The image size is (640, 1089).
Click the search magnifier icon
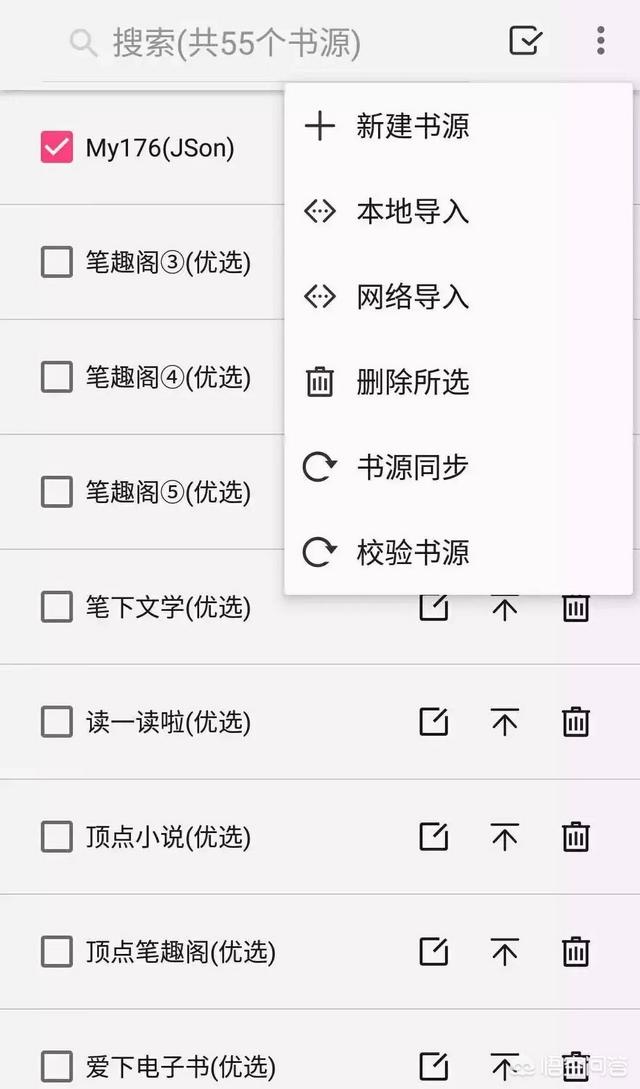pos(83,43)
